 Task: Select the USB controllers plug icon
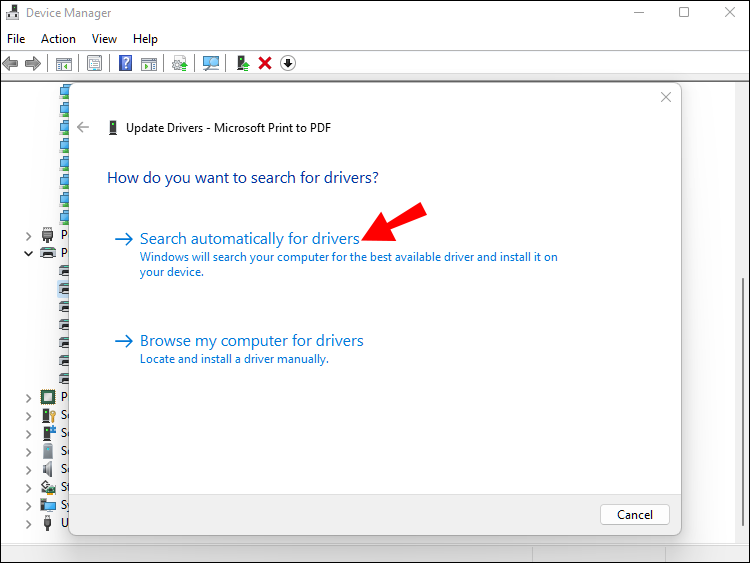pyautogui.click(x=47, y=523)
